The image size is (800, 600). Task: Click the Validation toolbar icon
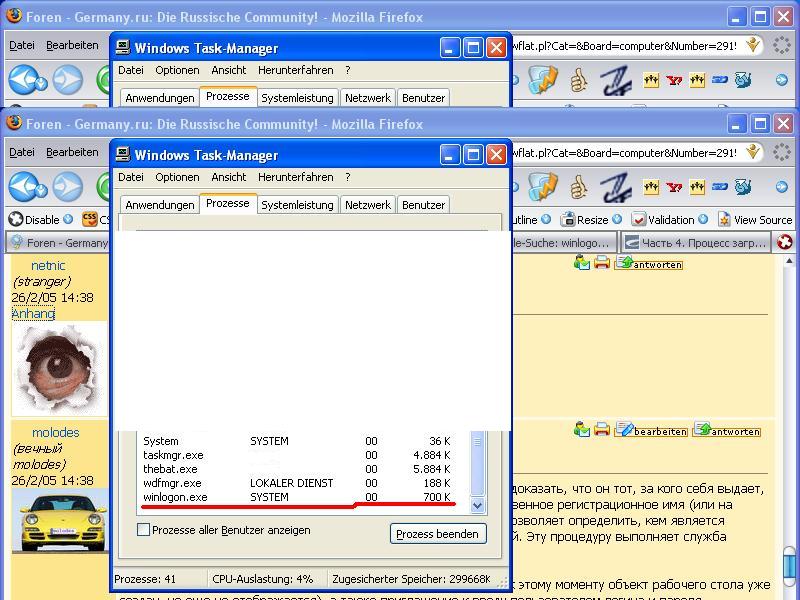coord(638,220)
